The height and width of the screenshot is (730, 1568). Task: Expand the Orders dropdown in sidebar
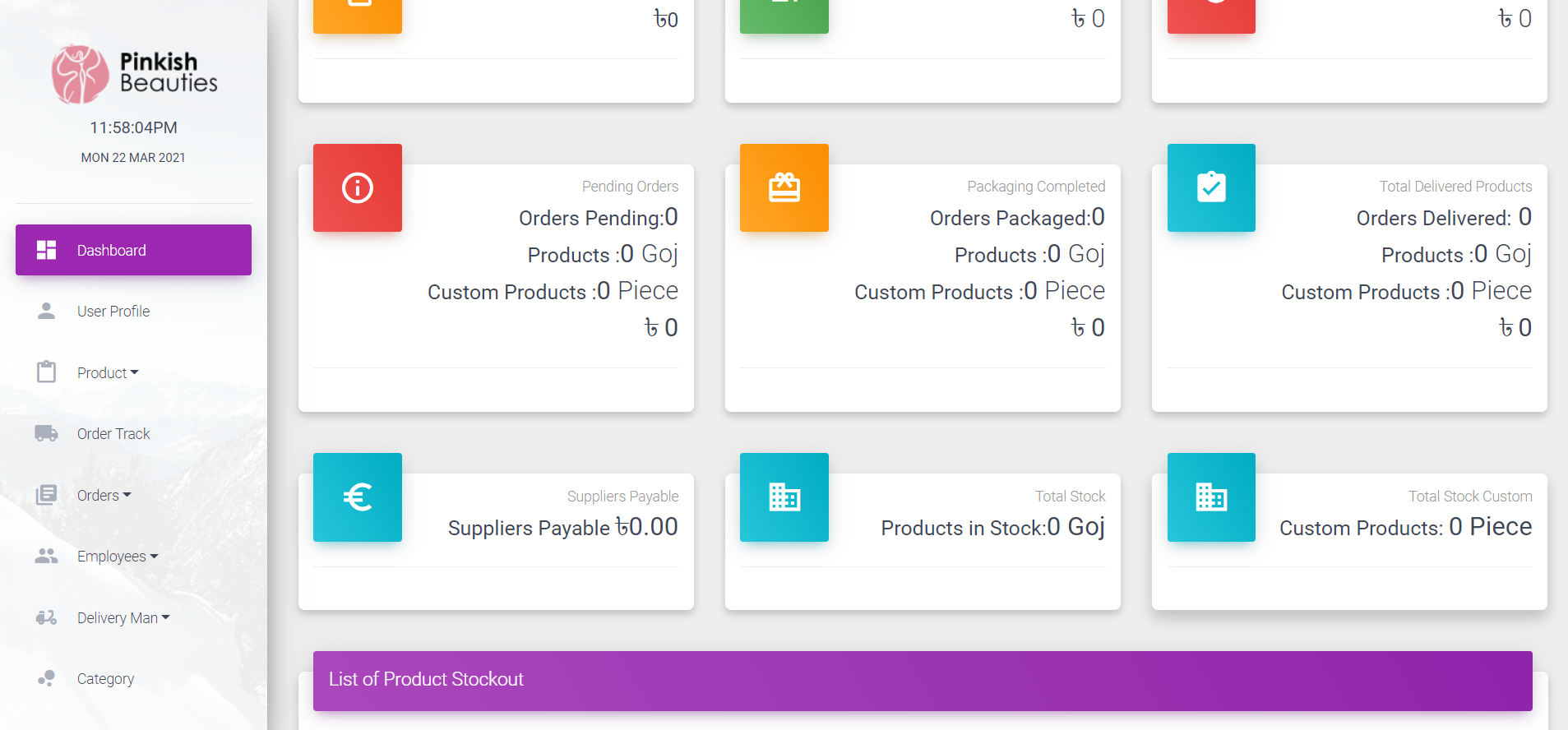tap(104, 495)
